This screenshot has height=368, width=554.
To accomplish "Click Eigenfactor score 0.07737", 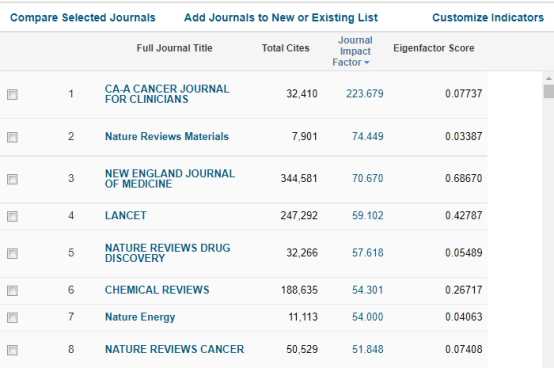I will [x=464, y=94].
